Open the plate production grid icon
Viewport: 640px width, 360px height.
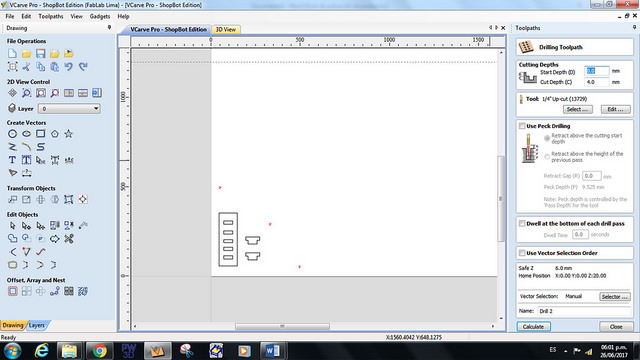pos(69,291)
